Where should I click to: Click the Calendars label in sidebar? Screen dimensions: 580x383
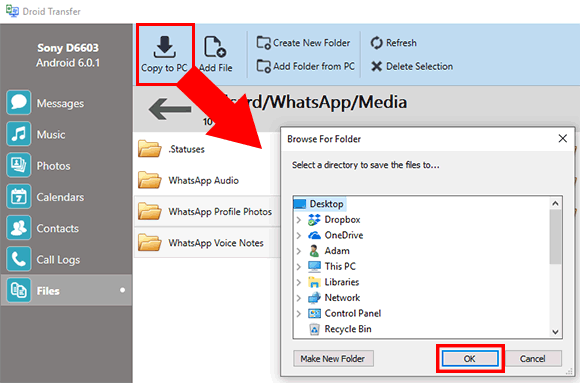60,197
